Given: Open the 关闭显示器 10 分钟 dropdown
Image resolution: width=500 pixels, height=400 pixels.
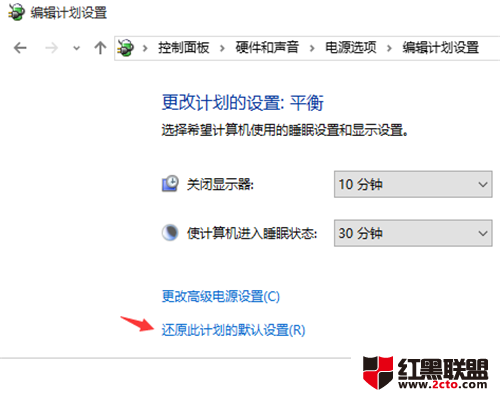Looking at the screenshot, I should point(413,184).
